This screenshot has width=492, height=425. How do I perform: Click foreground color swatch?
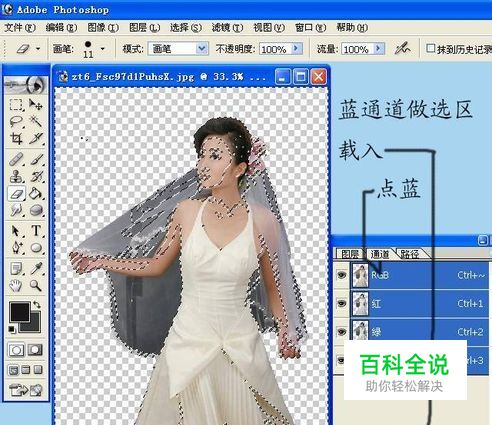[19, 312]
